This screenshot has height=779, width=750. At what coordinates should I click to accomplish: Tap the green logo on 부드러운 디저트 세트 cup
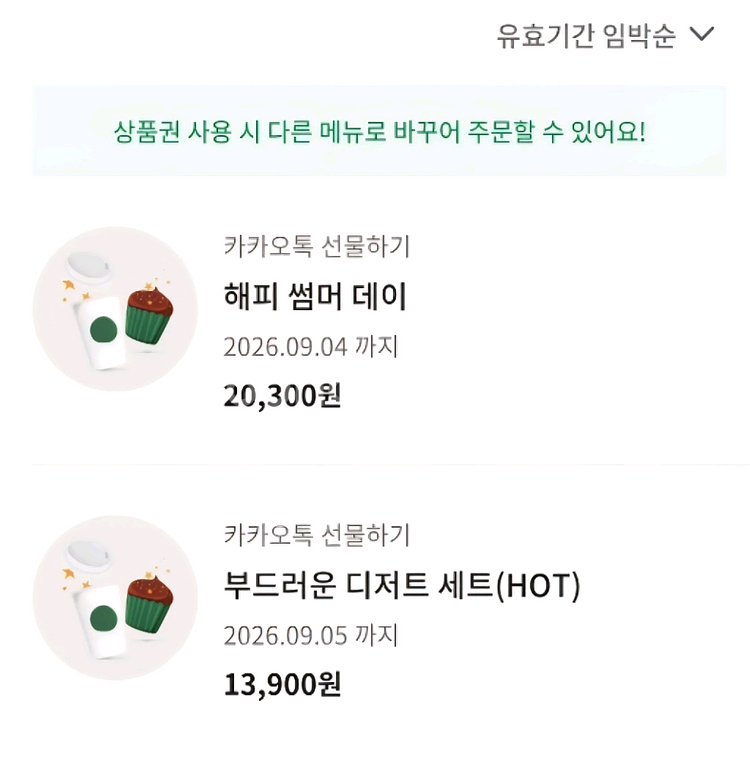[x=104, y=621]
